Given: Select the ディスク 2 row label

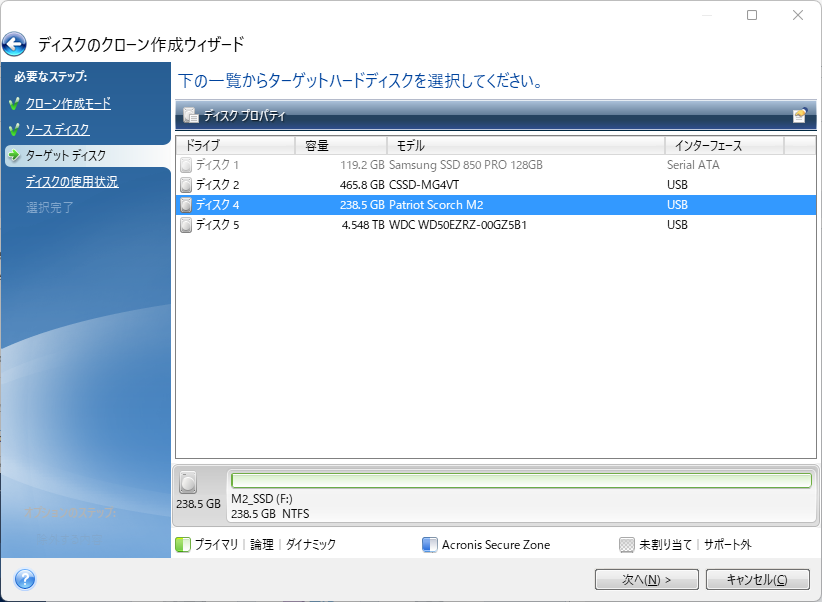Looking at the screenshot, I should pos(218,185).
